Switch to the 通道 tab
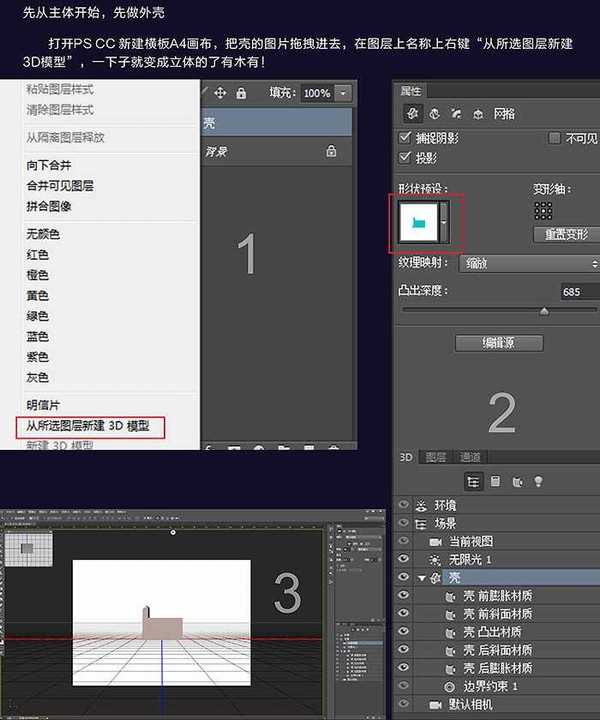 coord(470,457)
